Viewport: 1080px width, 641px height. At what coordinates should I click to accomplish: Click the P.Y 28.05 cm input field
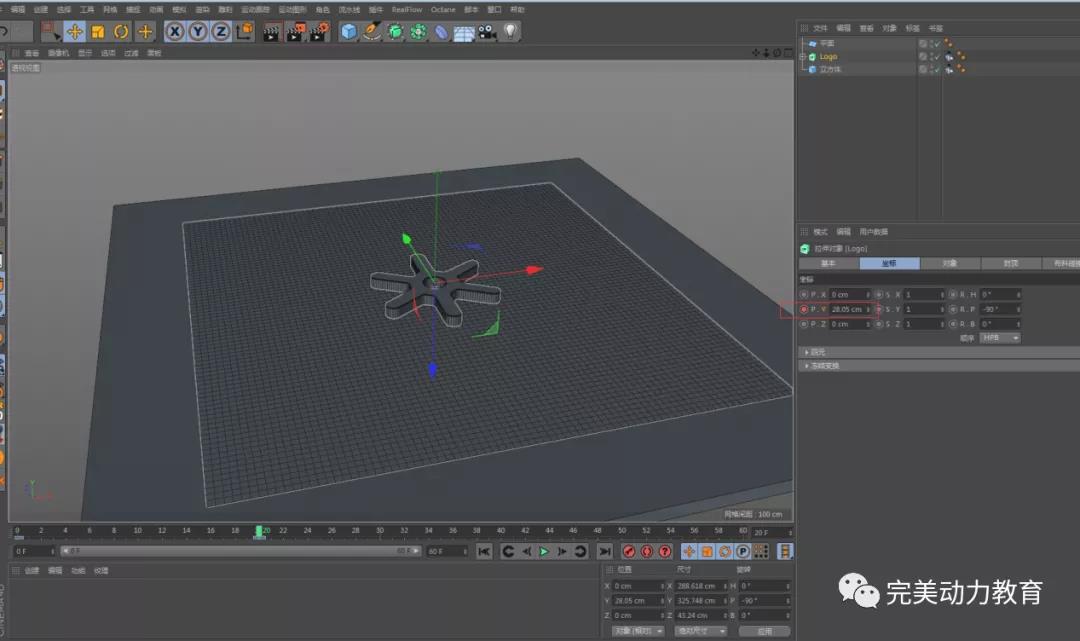pyautogui.click(x=848, y=310)
